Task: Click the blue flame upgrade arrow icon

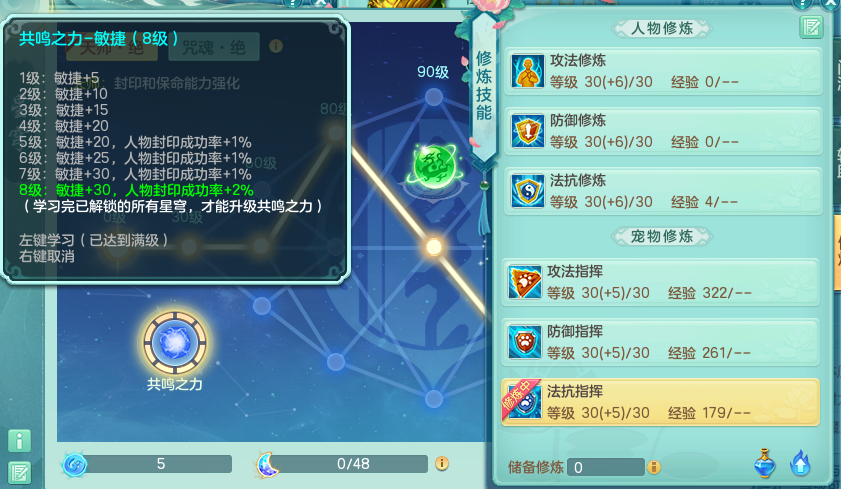Action: 800,463
